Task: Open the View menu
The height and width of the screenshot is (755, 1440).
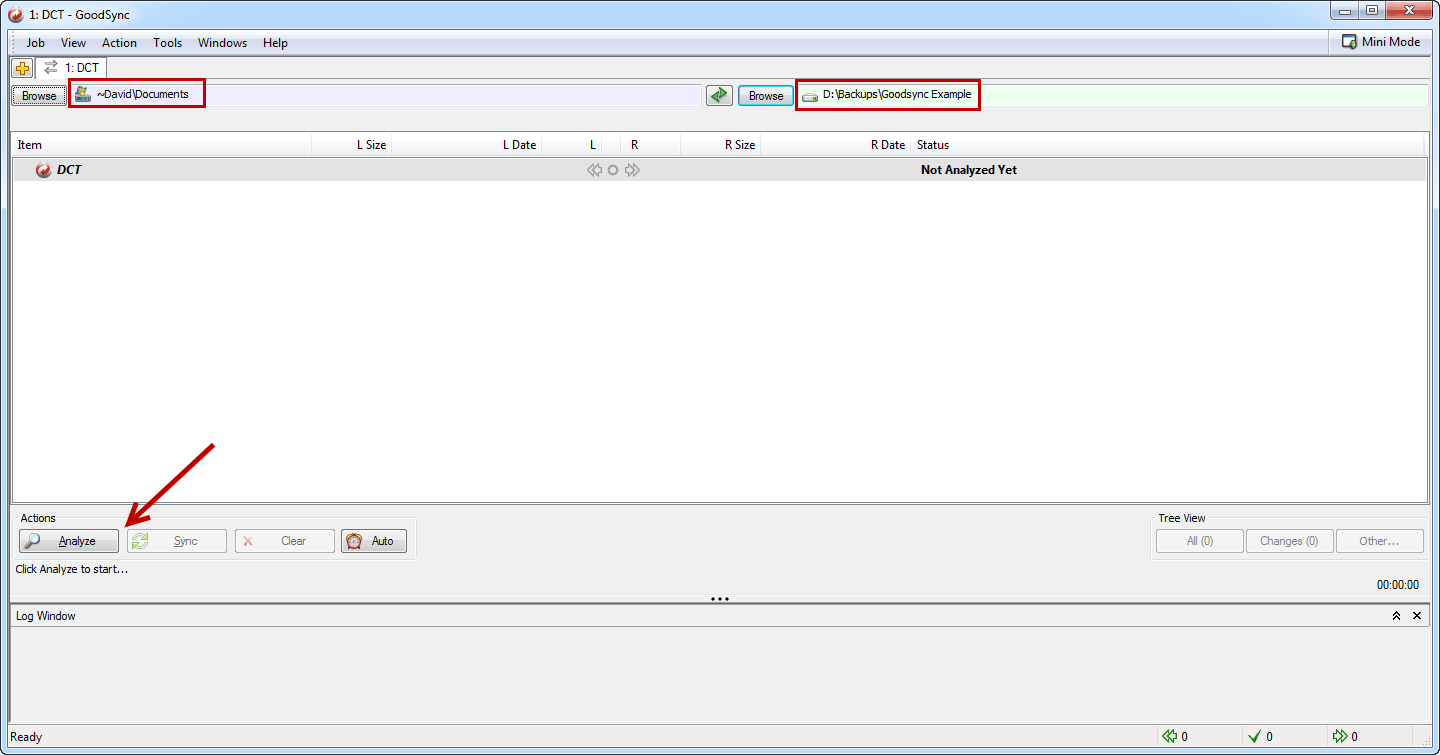Action: pyautogui.click(x=73, y=43)
